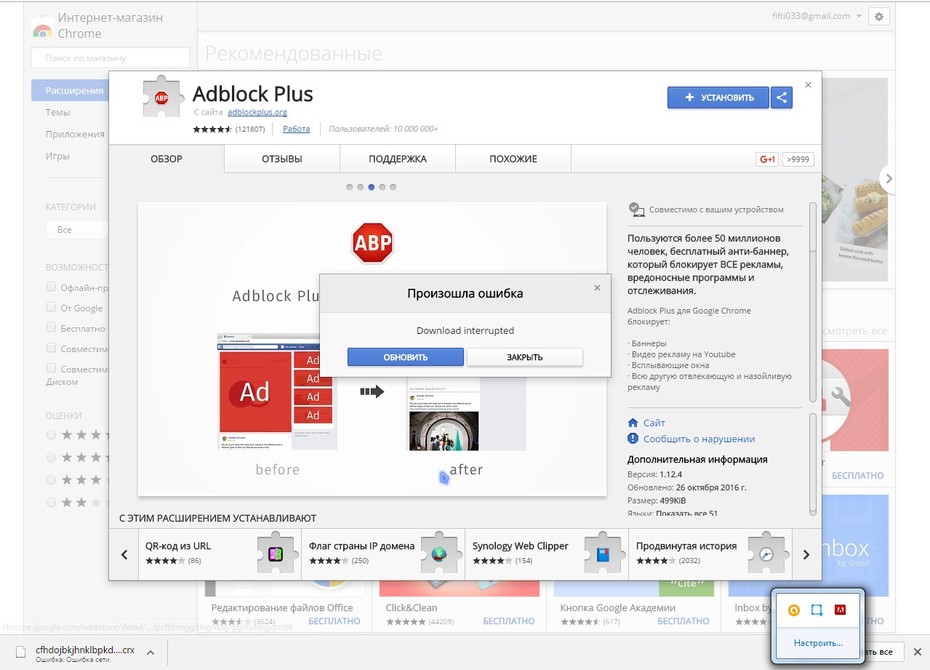Toggle the От Google checkbox
The image size is (930, 670).
point(51,307)
